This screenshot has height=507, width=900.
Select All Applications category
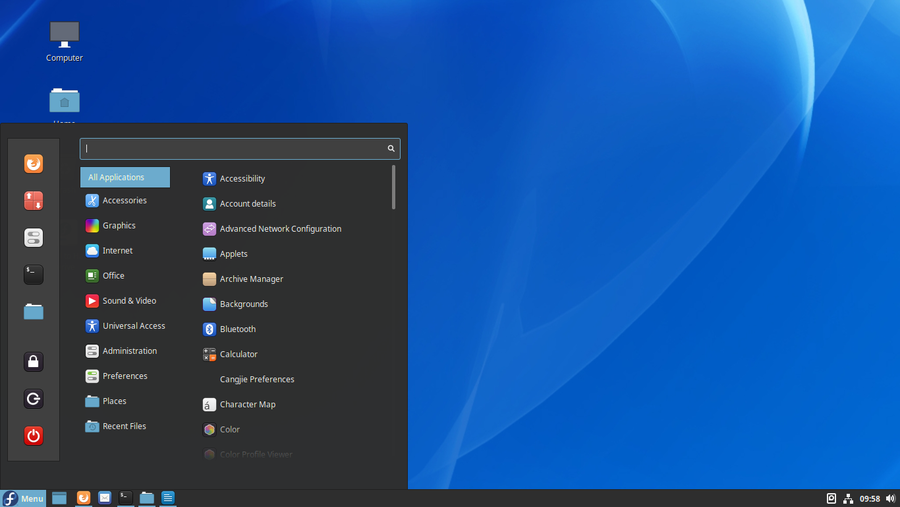click(125, 178)
